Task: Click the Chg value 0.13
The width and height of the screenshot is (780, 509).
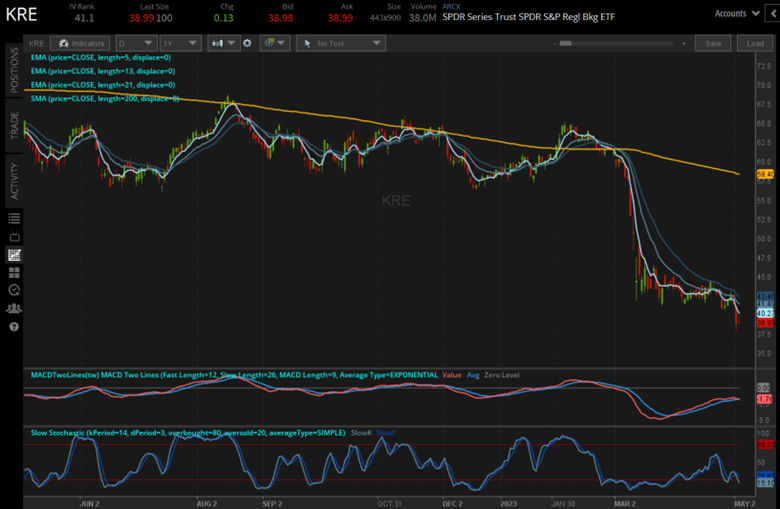Action: 223,18
